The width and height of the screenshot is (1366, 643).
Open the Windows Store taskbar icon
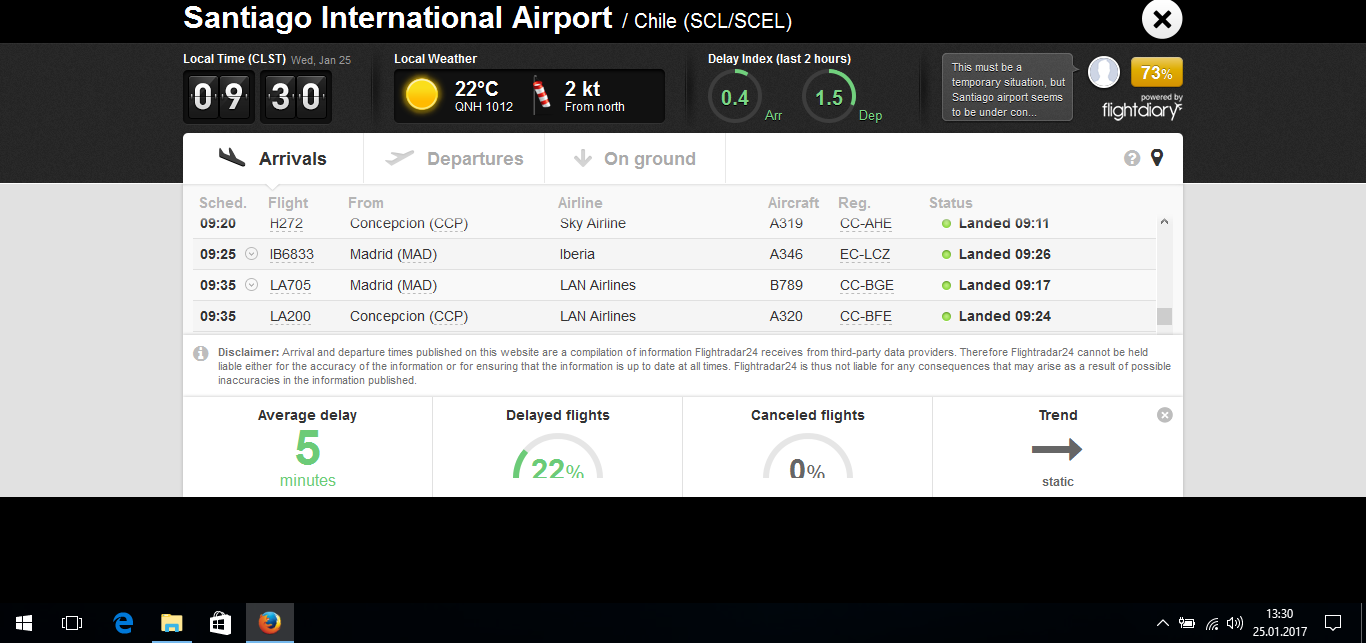(221, 622)
